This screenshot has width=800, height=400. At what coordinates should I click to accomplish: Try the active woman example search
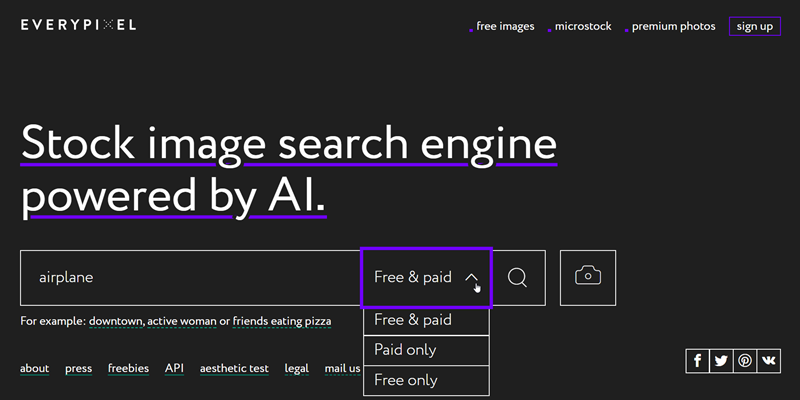pyautogui.click(x=182, y=321)
